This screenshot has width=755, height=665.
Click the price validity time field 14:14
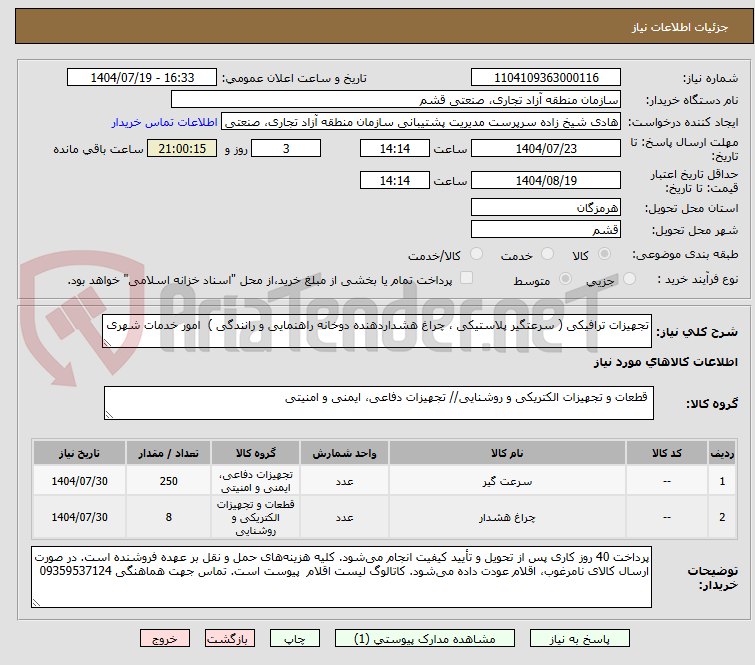pos(394,181)
